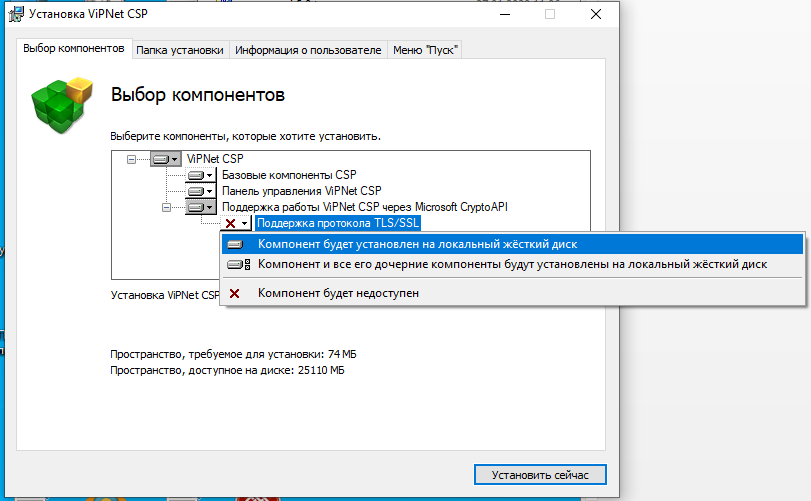Open the ViPNet CSP root component state dropdown
The image size is (811, 501).
tap(166, 159)
